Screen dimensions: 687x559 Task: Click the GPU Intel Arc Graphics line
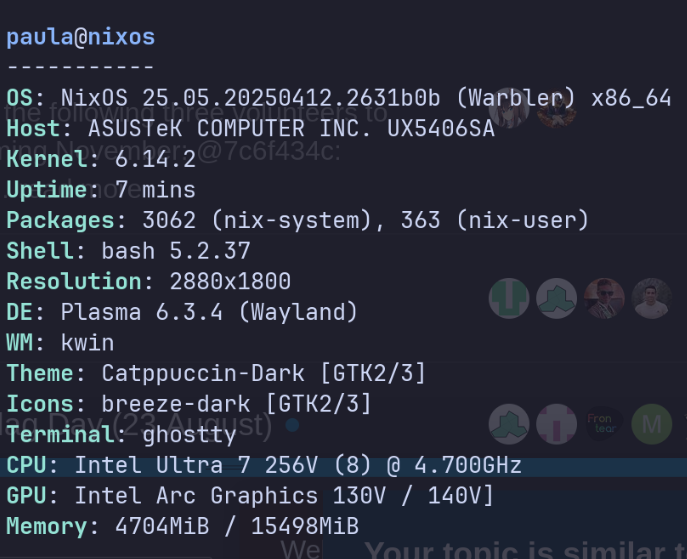tap(250, 496)
